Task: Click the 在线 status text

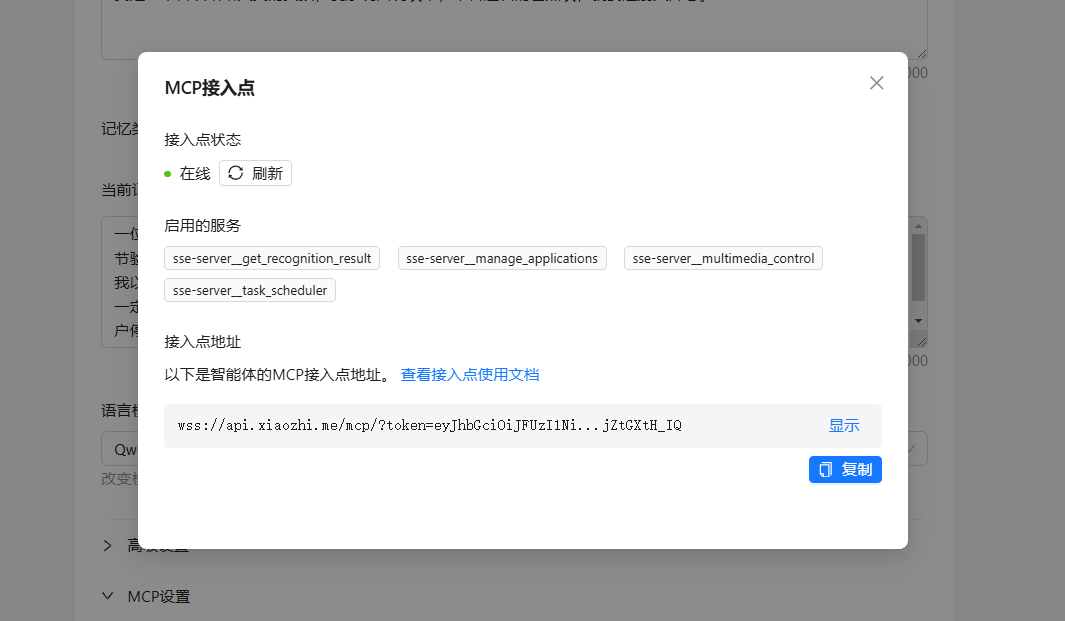Action: click(x=195, y=174)
